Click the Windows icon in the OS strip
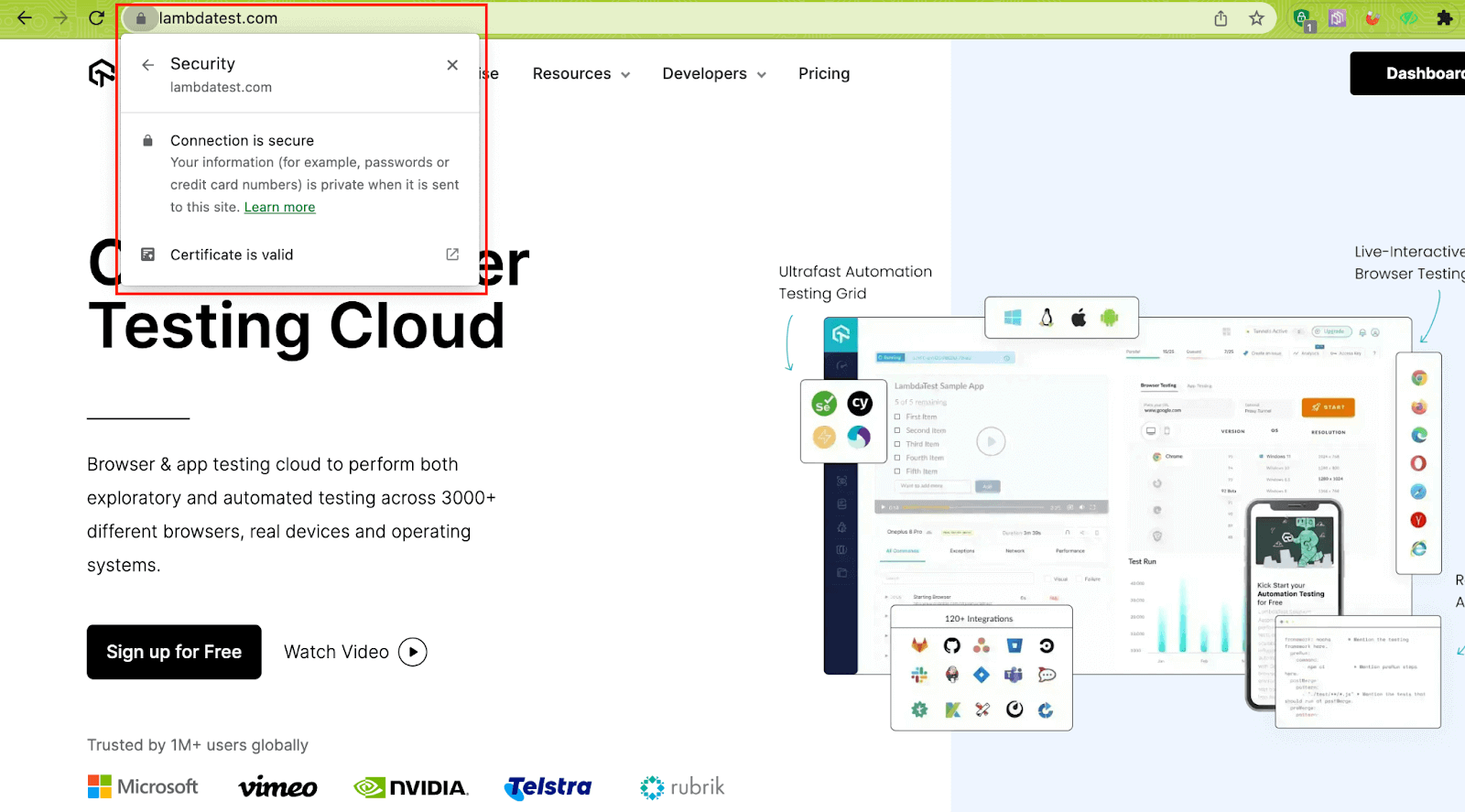The width and height of the screenshot is (1465, 812). pos(1013,318)
